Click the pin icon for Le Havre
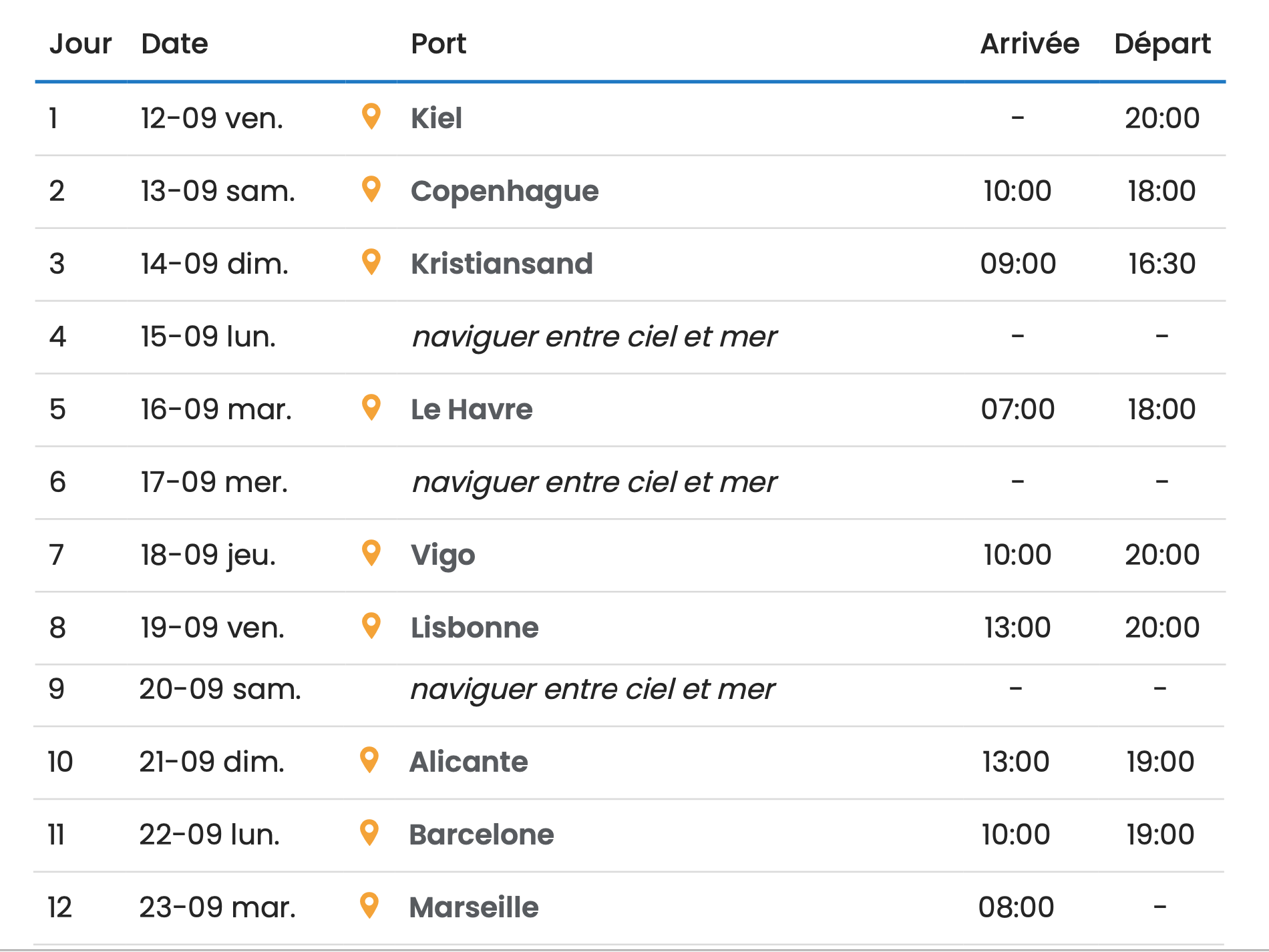Viewport: 1269px width, 952px height. [x=371, y=407]
